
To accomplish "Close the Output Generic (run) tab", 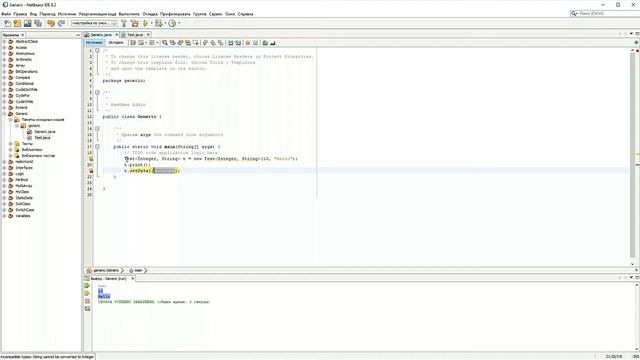I will point(133,278).
